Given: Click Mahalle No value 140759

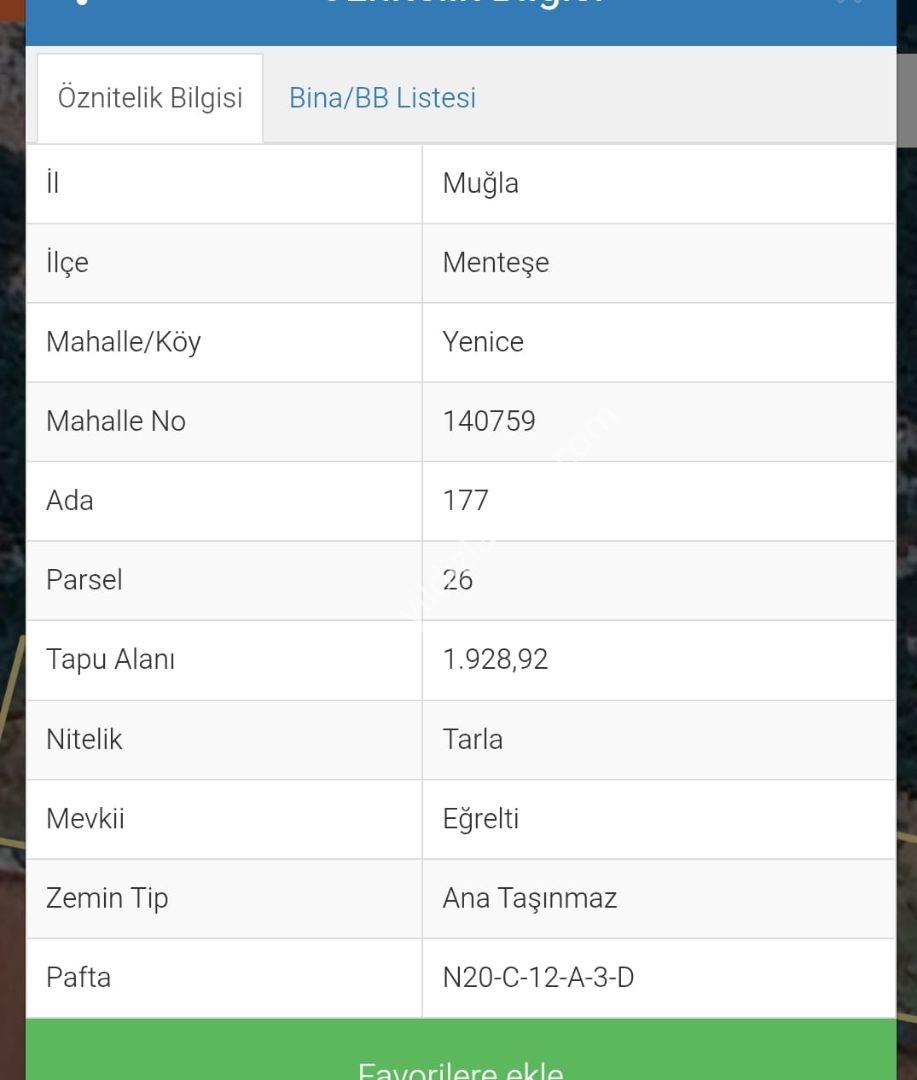Looking at the screenshot, I should click(489, 421).
